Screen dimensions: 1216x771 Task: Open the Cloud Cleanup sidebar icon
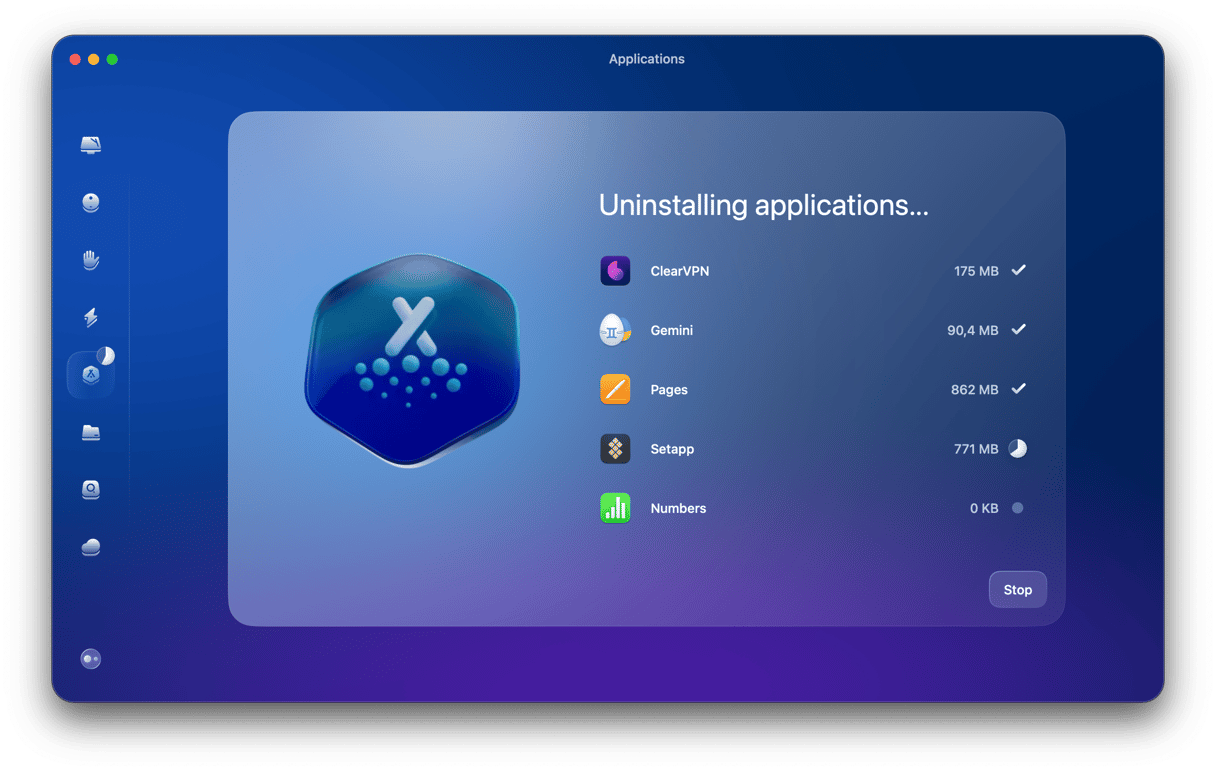click(91, 547)
